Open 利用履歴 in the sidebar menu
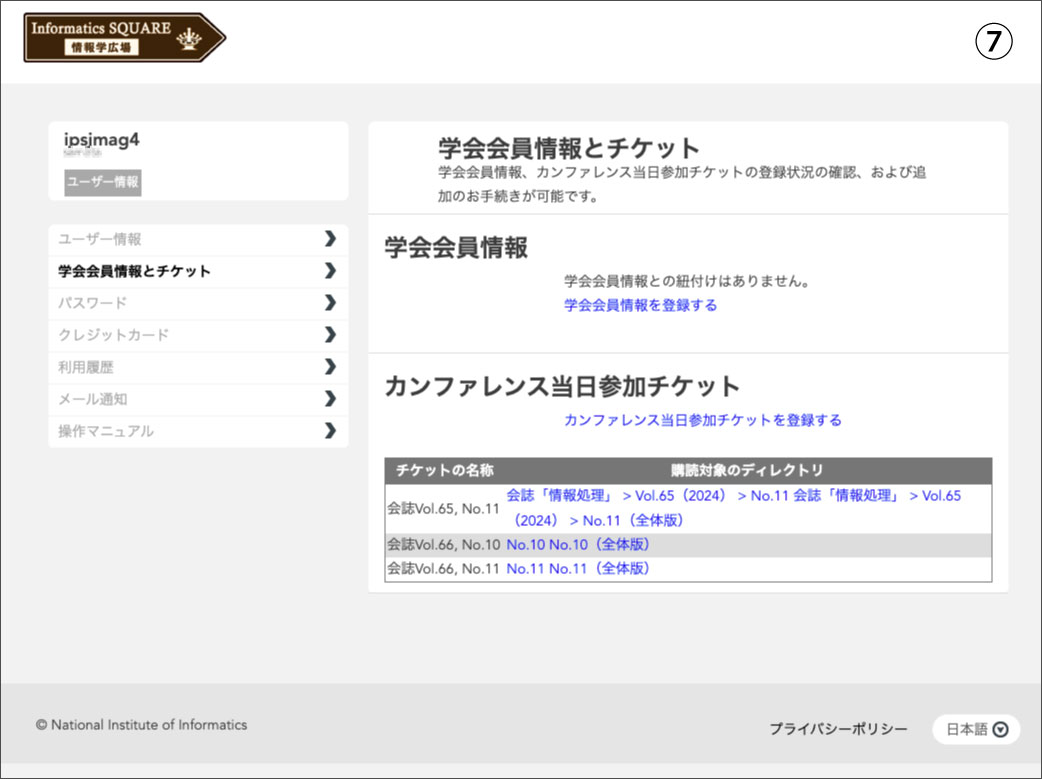The image size is (1042, 779). [86, 367]
